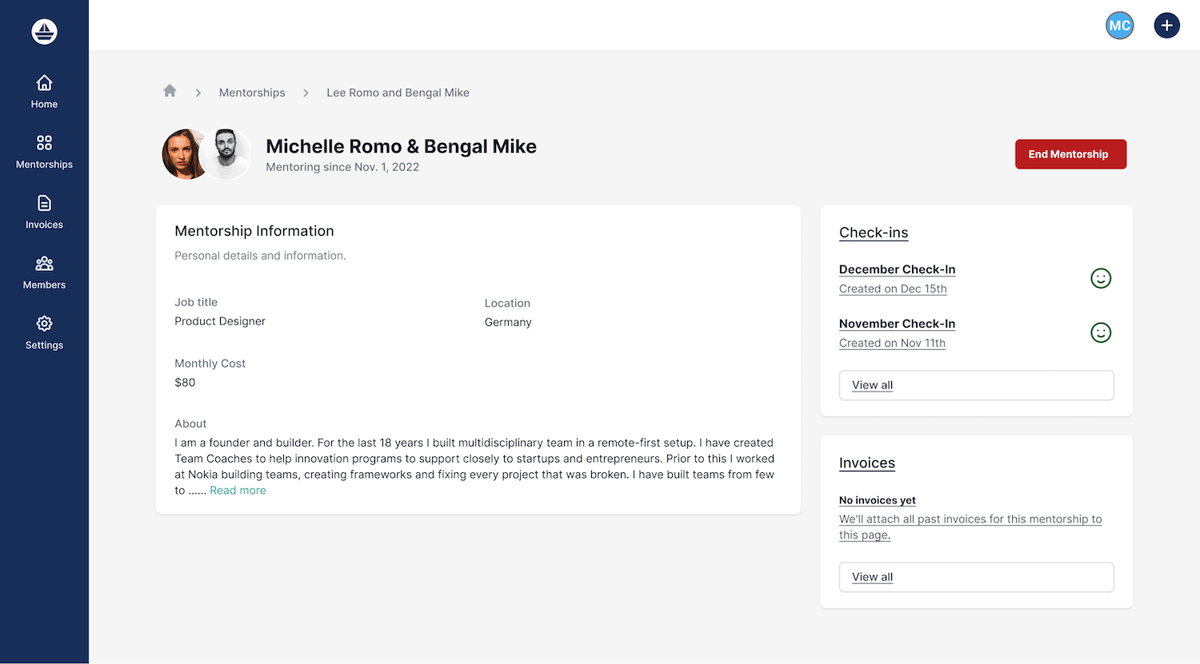Click the November Check-In smiley face icon
The height and width of the screenshot is (664, 1200).
click(x=1100, y=333)
